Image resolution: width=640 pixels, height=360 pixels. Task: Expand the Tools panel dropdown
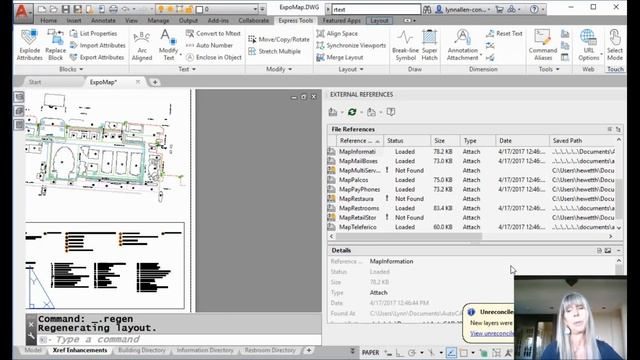click(x=549, y=69)
